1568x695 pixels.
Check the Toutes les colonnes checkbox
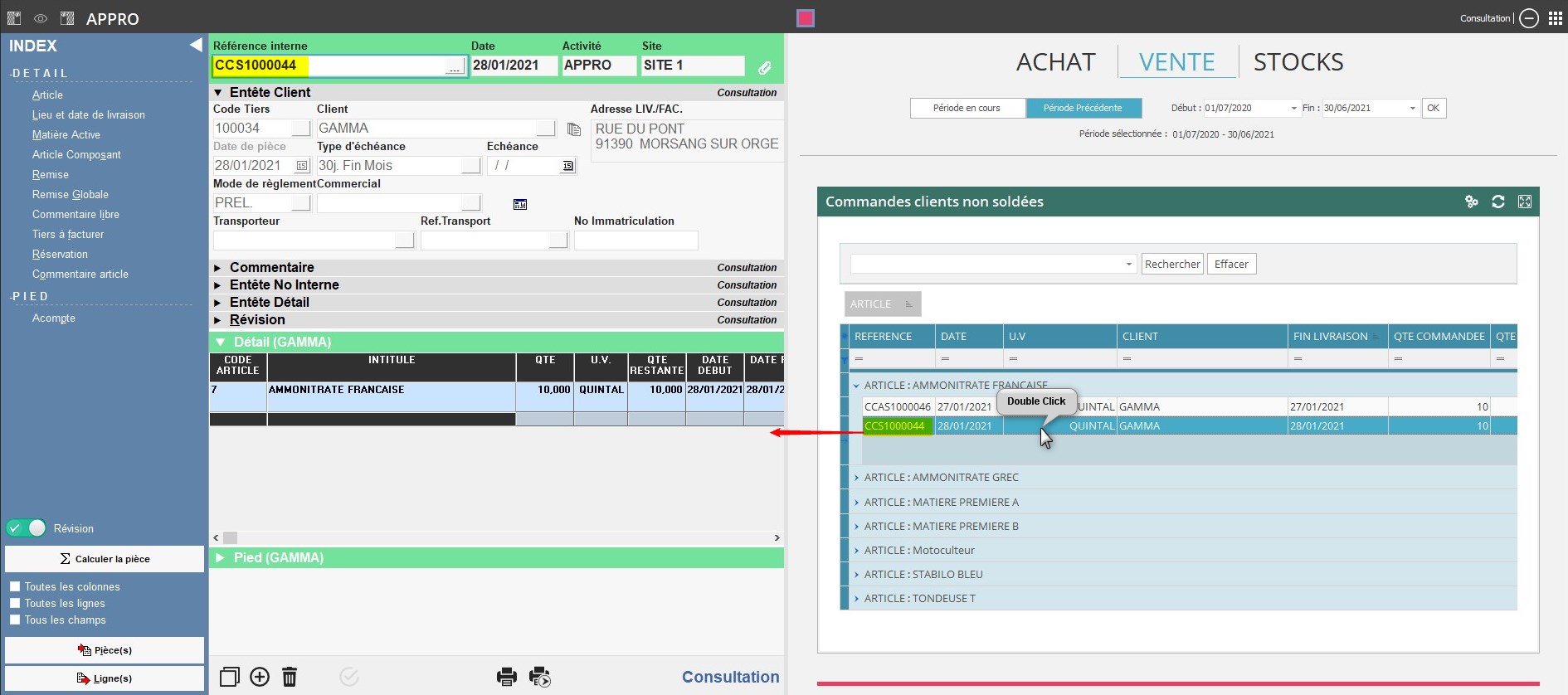[x=15, y=586]
